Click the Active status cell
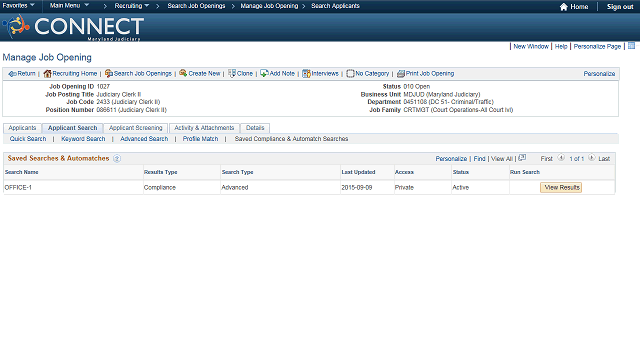 click(x=460, y=188)
